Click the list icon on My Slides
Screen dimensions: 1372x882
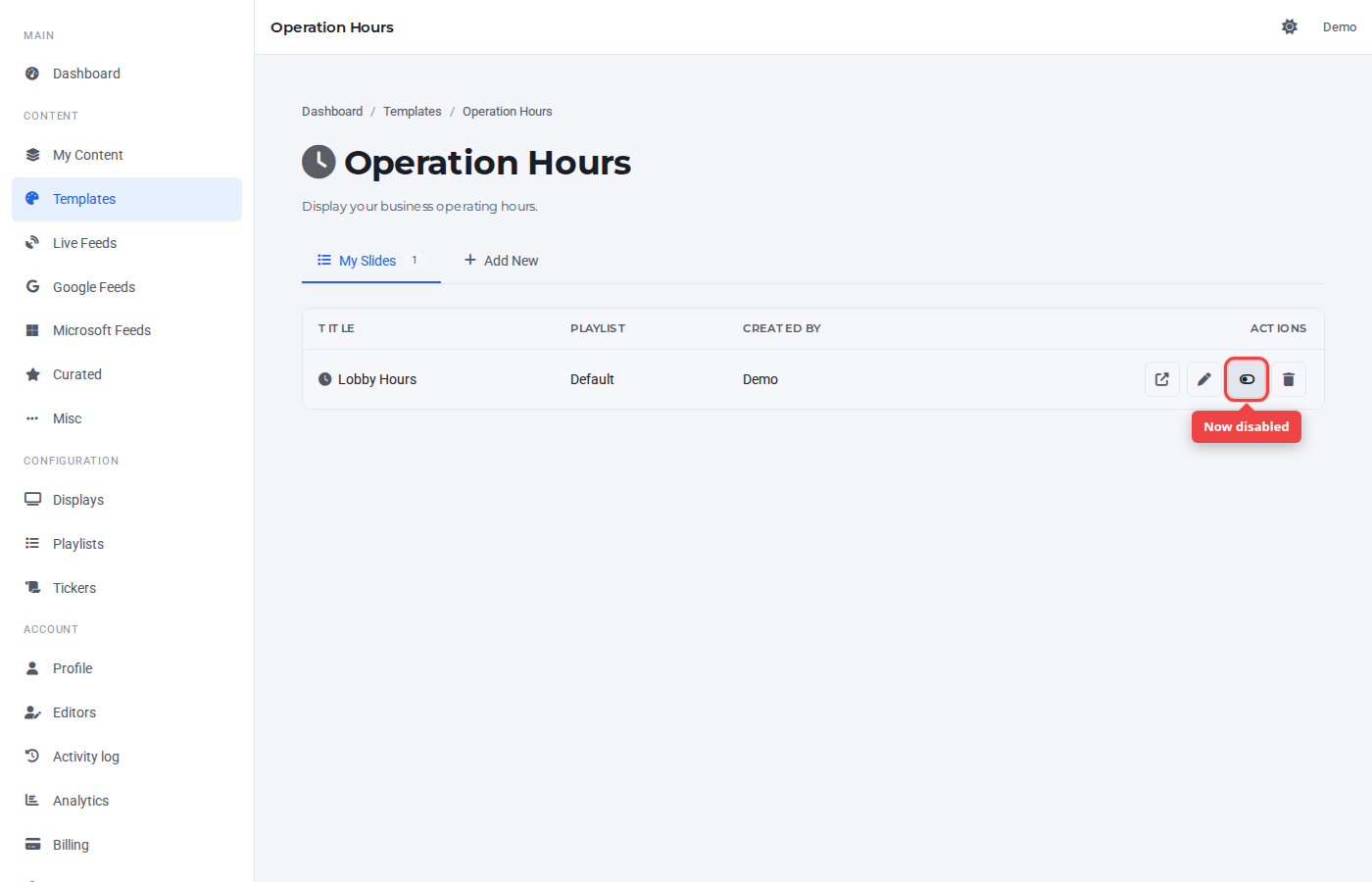coord(324,260)
